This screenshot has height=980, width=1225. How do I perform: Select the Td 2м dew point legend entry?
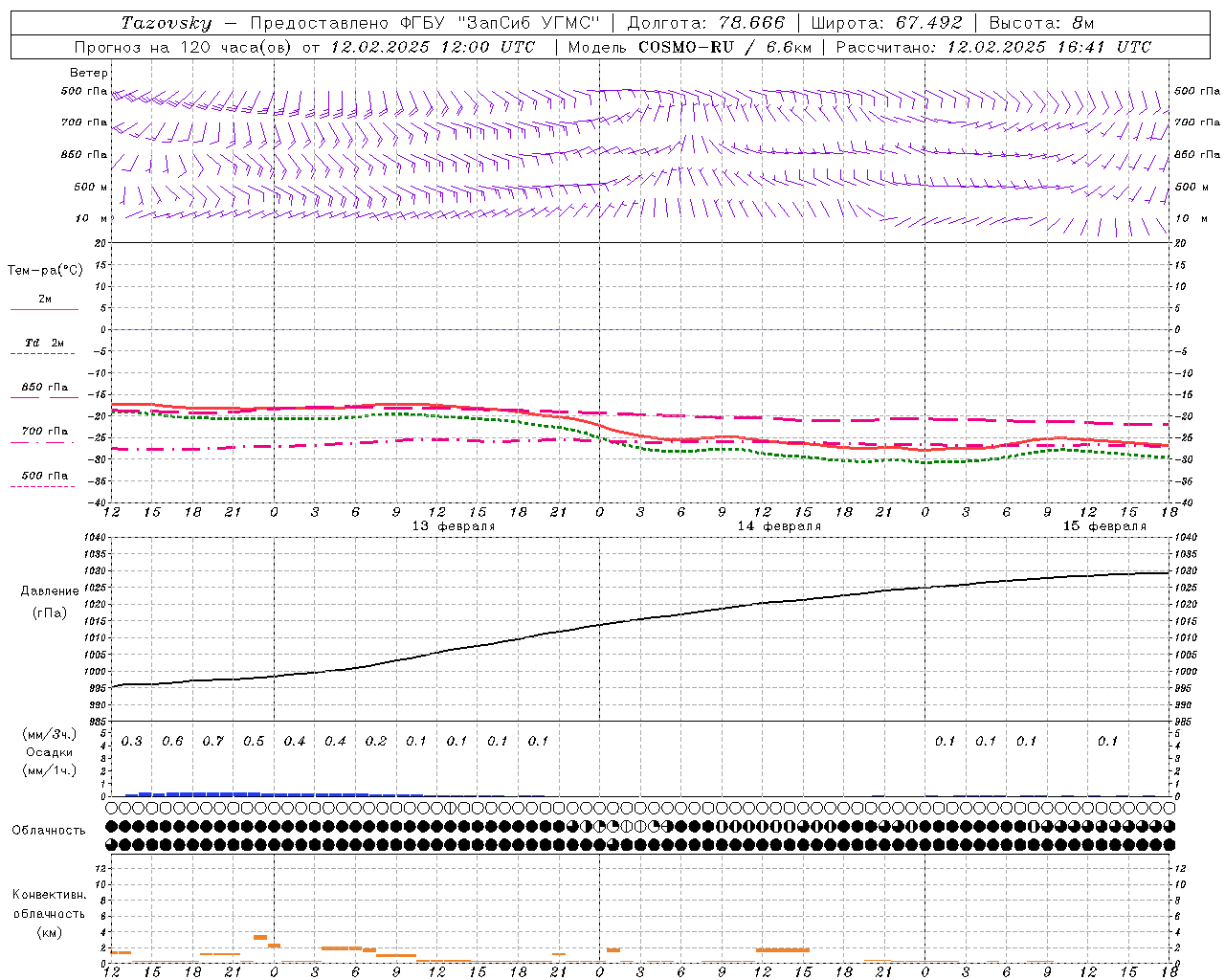[x=45, y=343]
